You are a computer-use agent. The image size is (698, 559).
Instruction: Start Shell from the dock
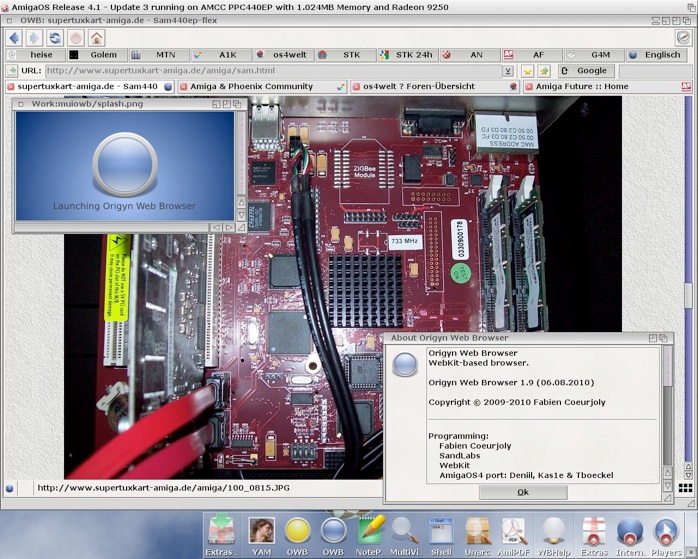click(441, 531)
